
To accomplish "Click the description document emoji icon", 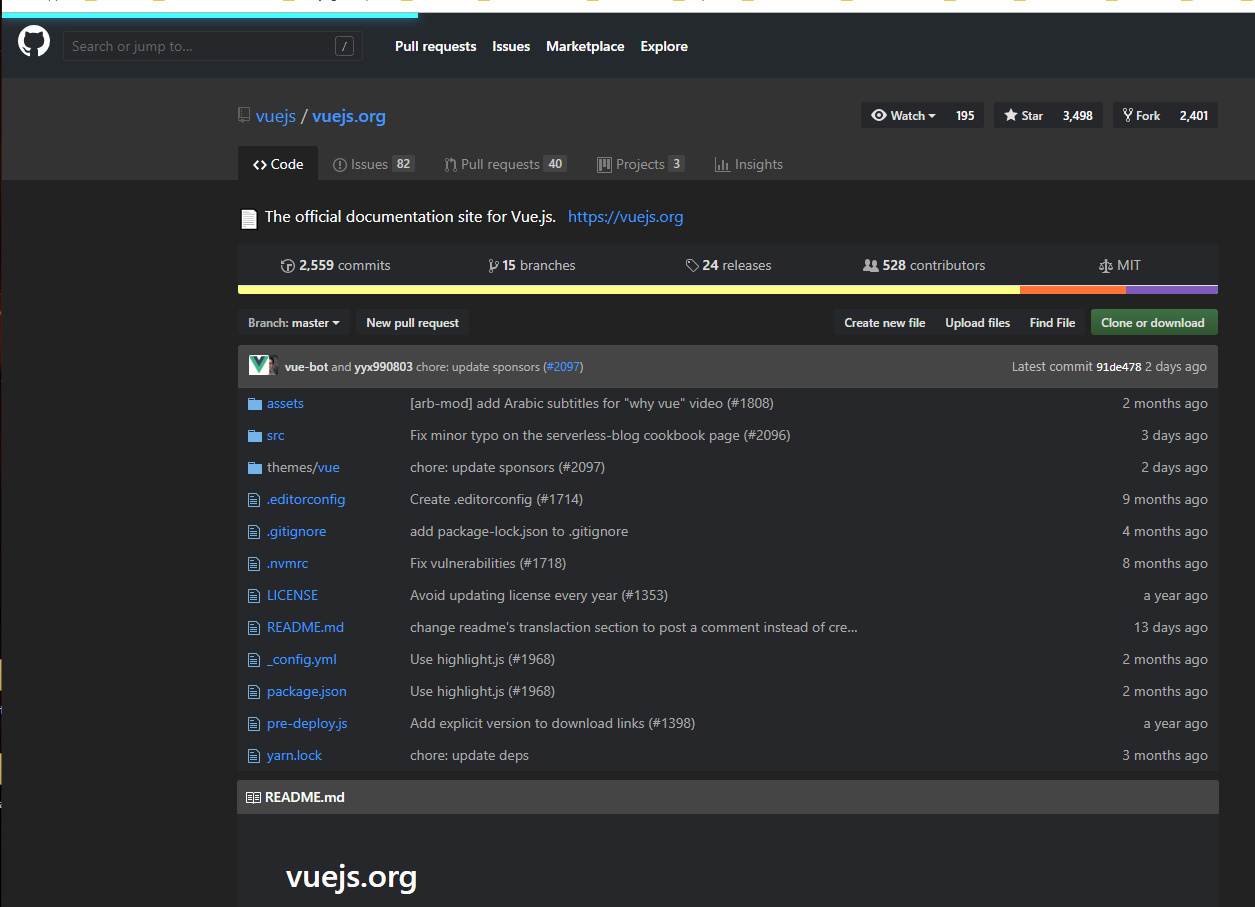I will [249, 218].
